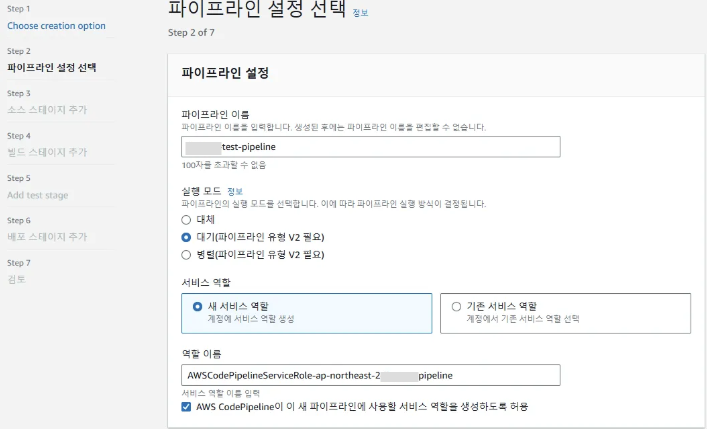This screenshot has height=429, width=707.
Task: Select 대기(파이프라인 유형 V2 필요) mode
Action: (x=186, y=237)
